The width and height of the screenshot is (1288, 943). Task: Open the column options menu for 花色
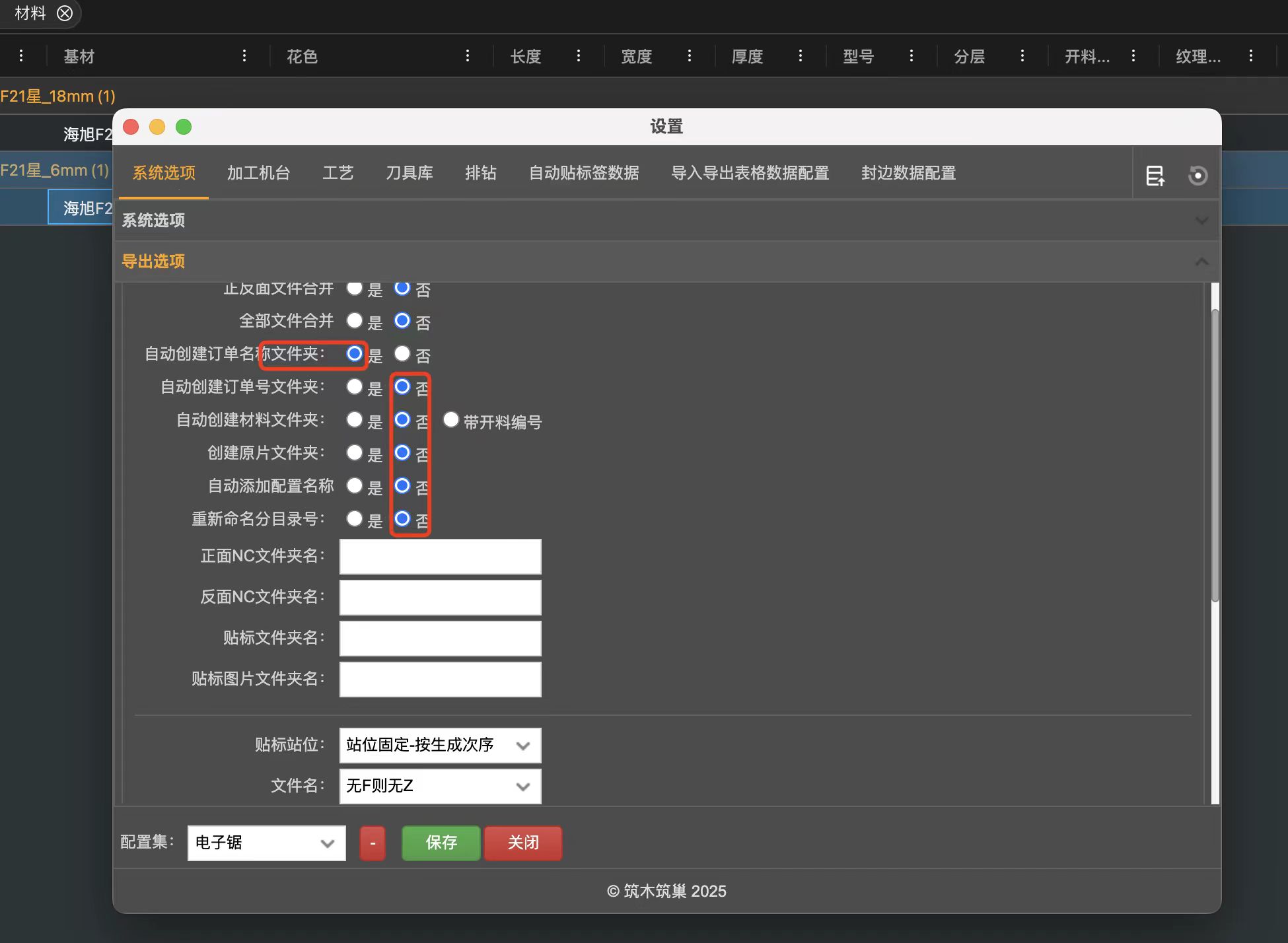pyautogui.click(x=468, y=56)
